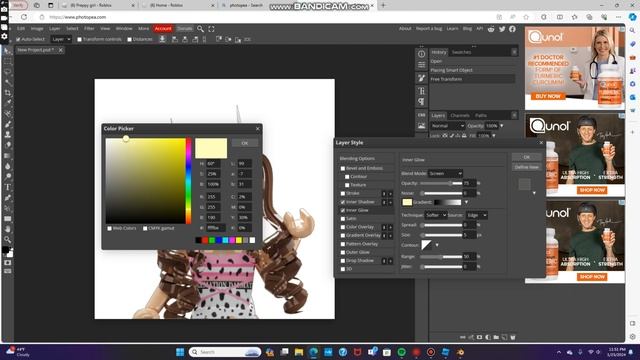
Task: Open the Technique Softer dropdown
Action: tap(436, 215)
